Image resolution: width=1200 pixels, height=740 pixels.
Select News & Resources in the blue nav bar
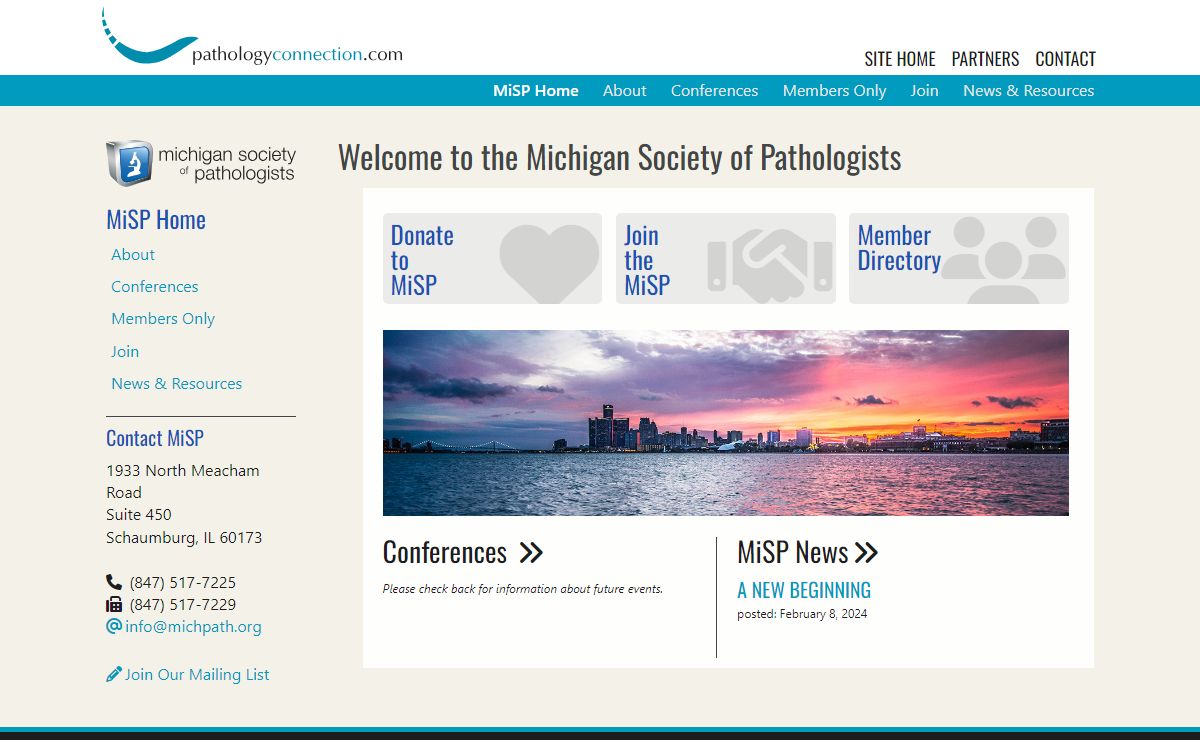pos(1028,90)
